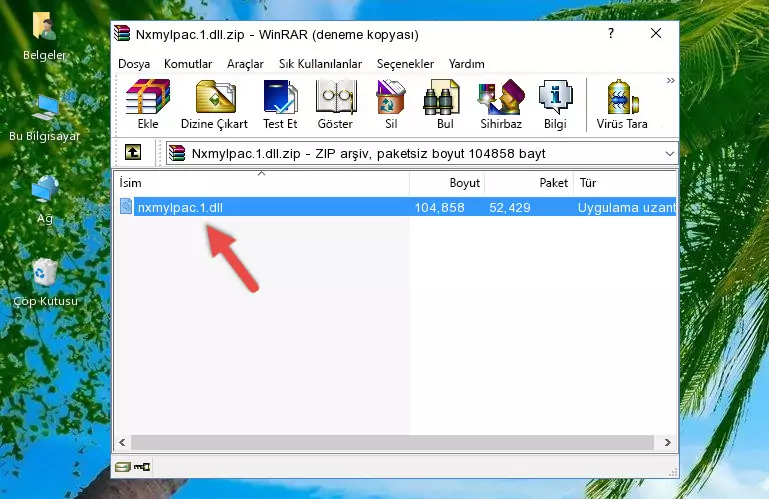Select the nxmylpac.1.dll file row
This screenshot has height=499, width=769.
coord(396,207)
